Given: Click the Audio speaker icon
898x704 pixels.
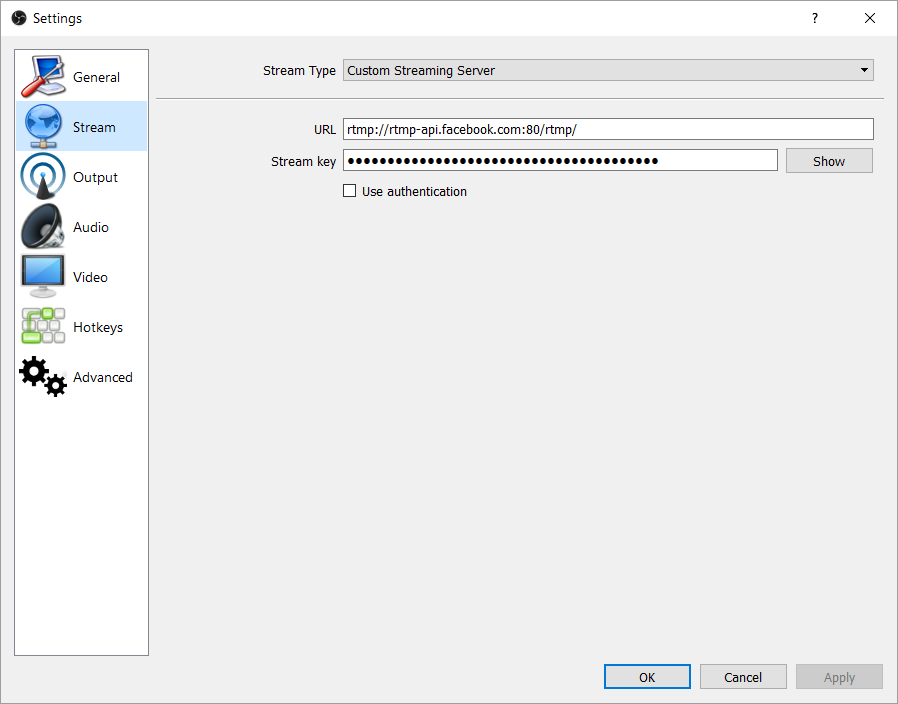Looking at the screenshot, I should click(43, 227).
